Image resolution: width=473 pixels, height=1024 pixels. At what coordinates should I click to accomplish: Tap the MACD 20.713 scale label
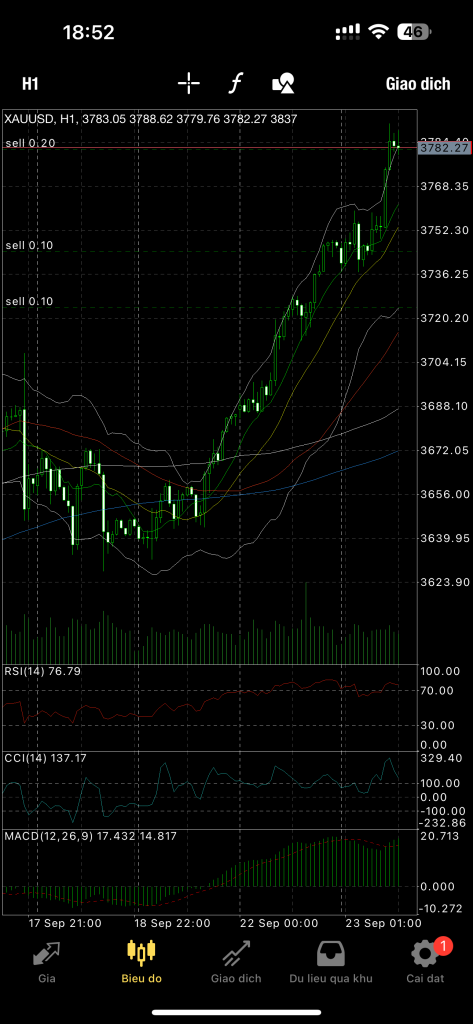(x=438, y=836)
